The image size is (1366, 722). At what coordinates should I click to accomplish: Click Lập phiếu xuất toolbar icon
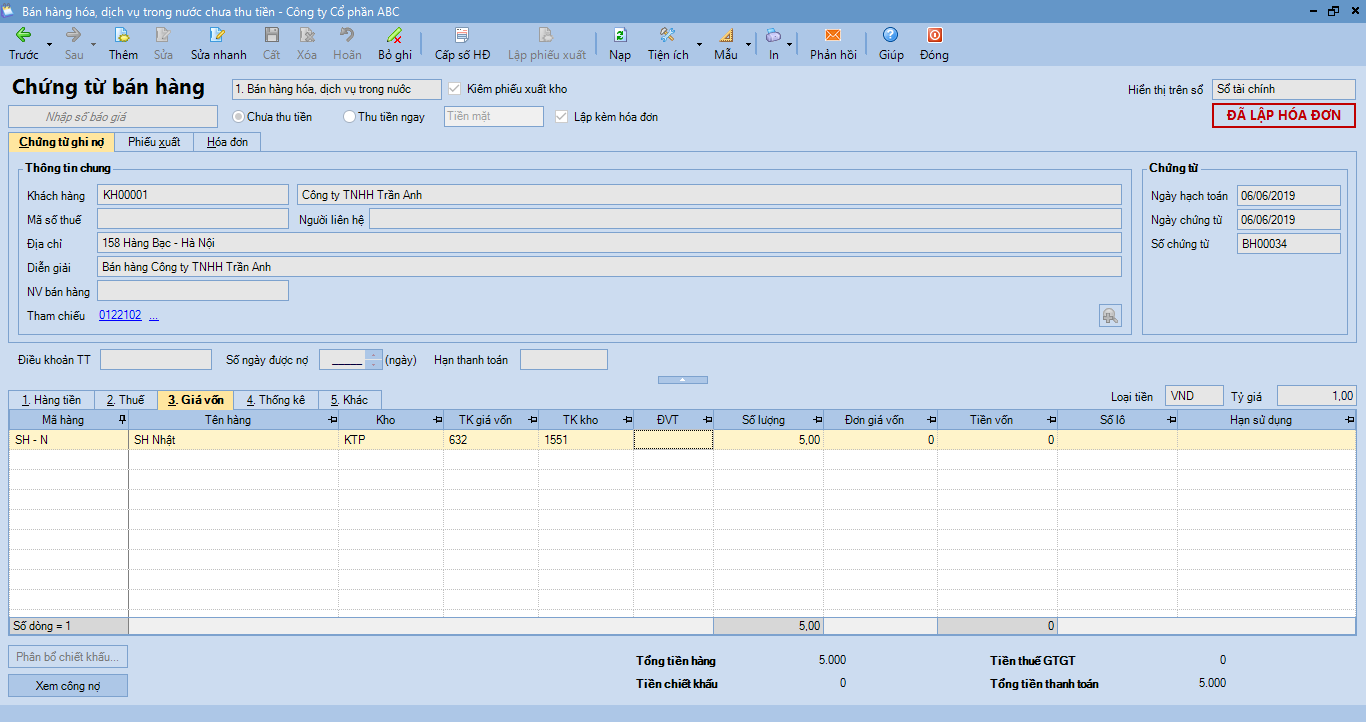pyautogui.click(x=546, y=44)
